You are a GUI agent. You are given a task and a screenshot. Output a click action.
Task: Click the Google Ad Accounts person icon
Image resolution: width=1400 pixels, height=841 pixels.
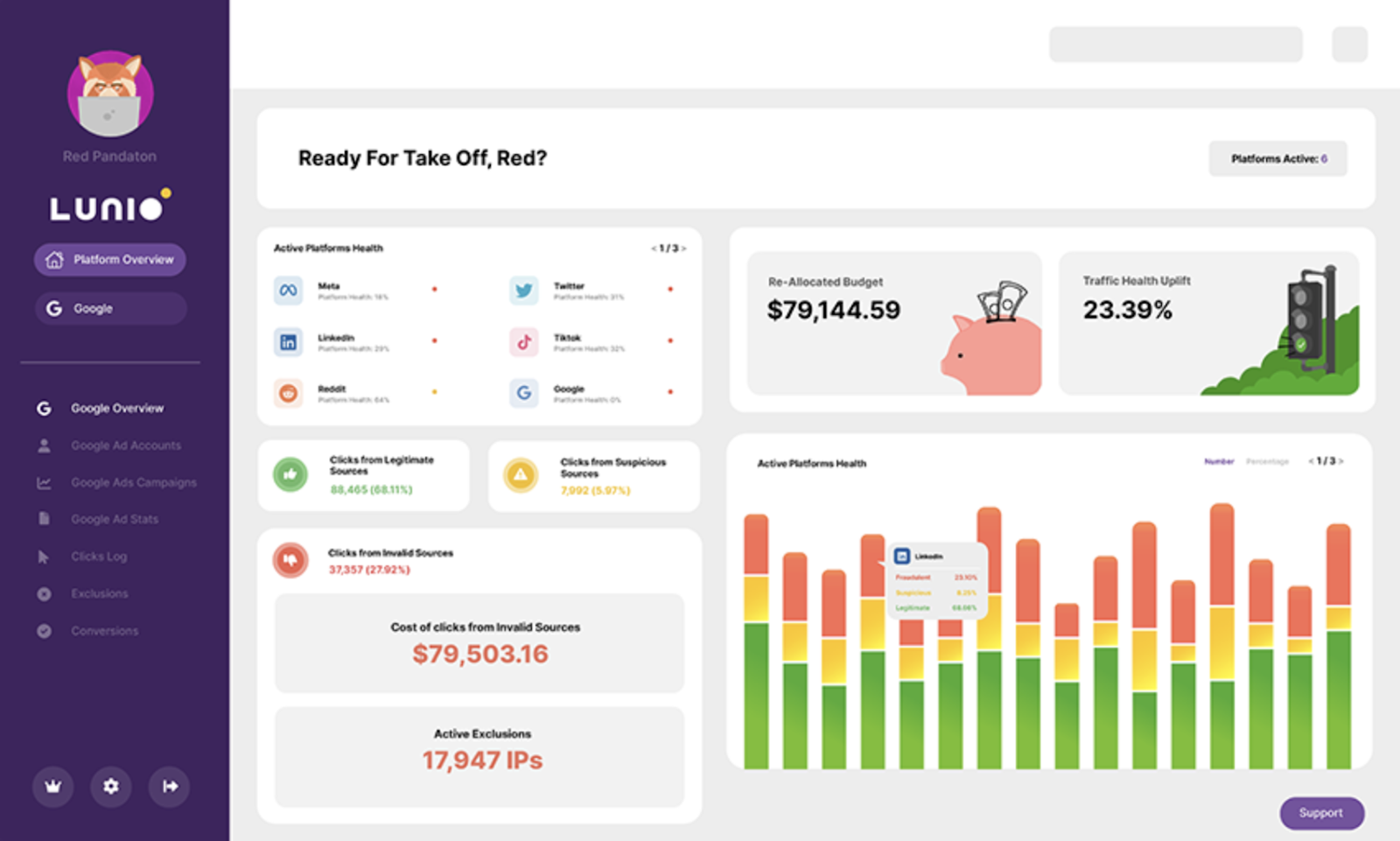[44, 445]
